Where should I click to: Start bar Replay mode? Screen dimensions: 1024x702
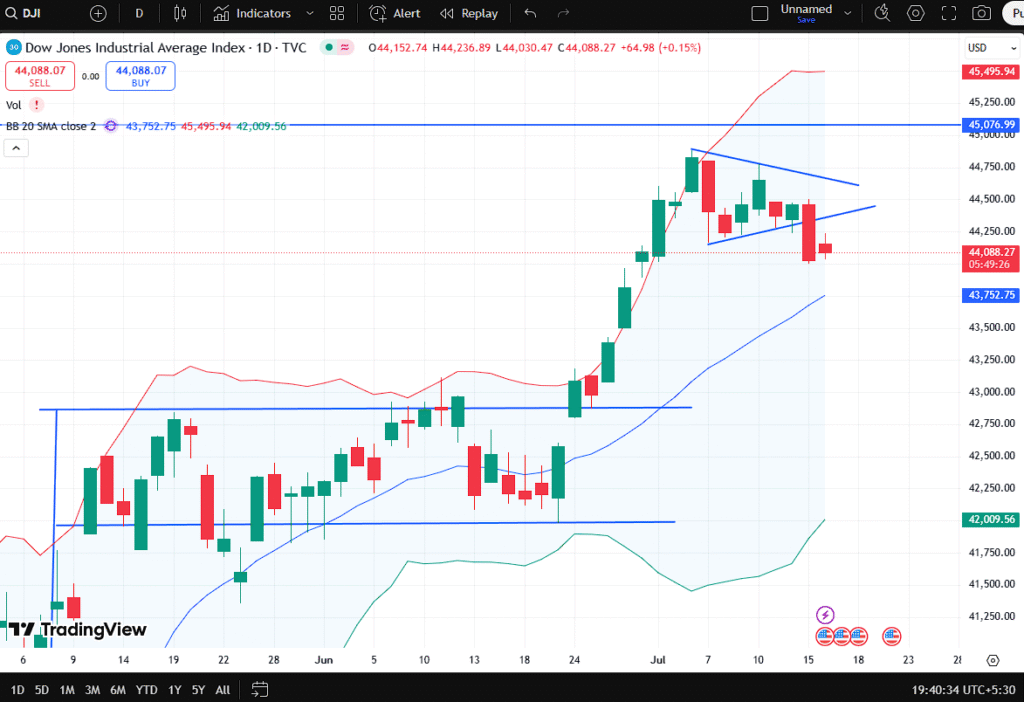468,13
